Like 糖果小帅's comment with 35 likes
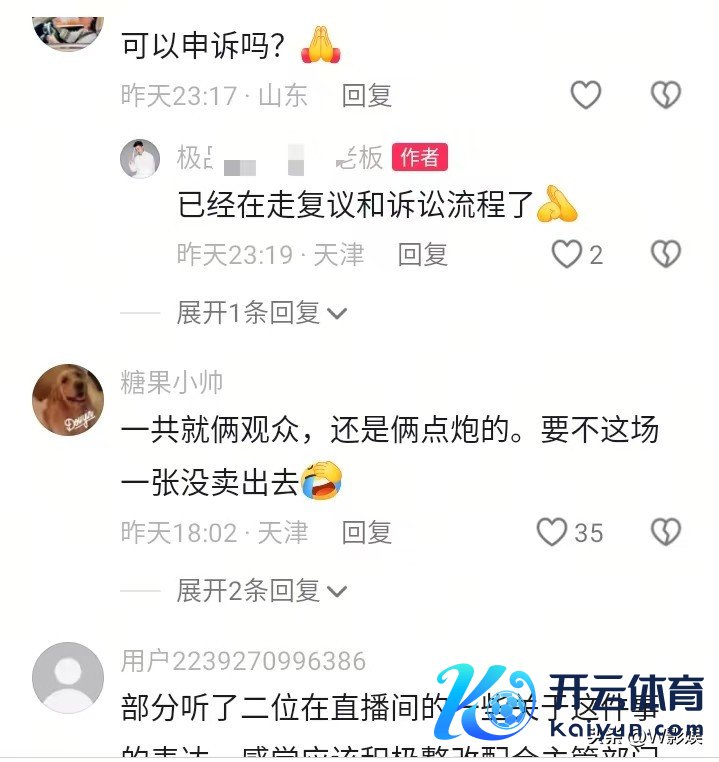 click(552, 532)
